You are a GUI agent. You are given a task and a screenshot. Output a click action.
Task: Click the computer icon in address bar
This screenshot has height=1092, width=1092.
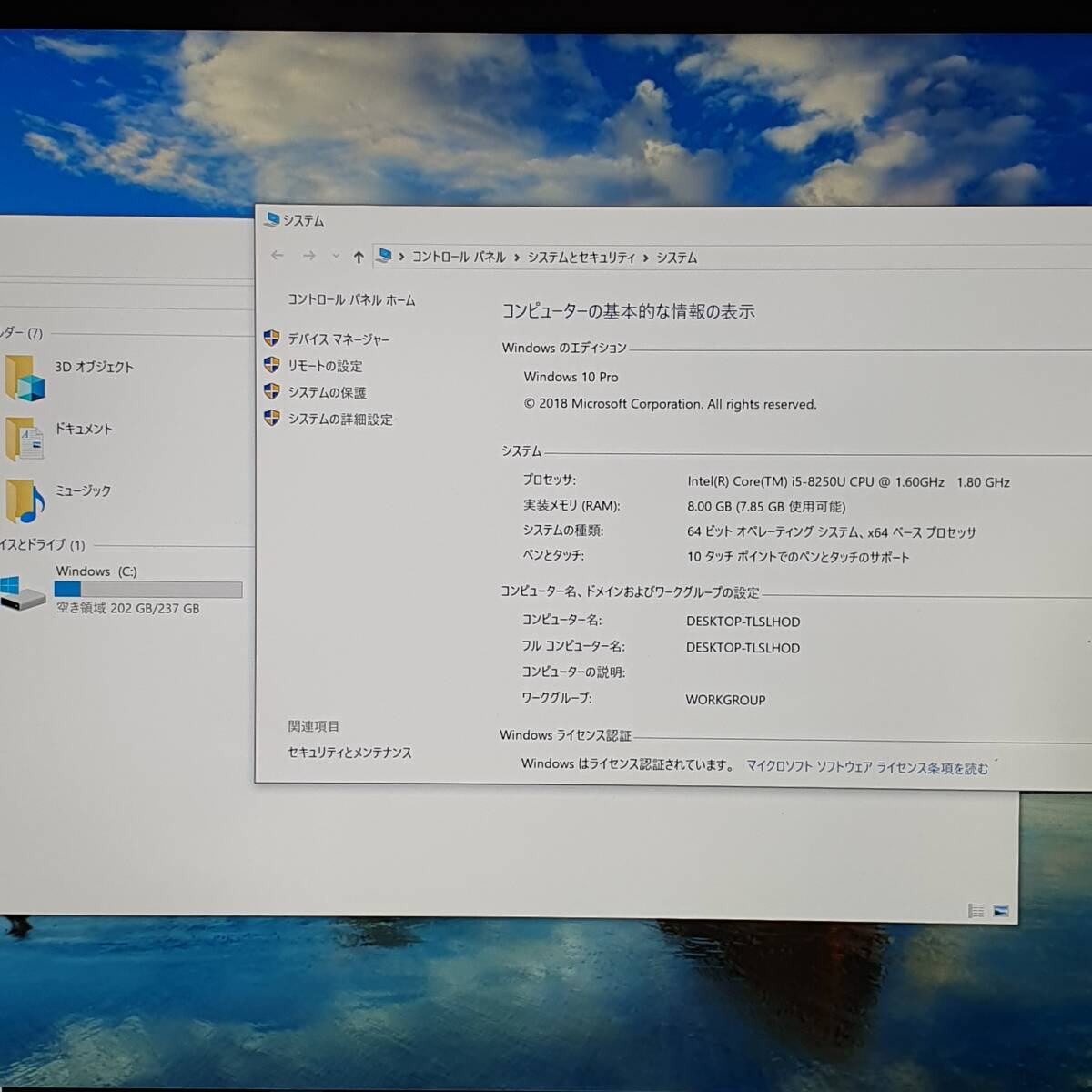click(385, 256)
